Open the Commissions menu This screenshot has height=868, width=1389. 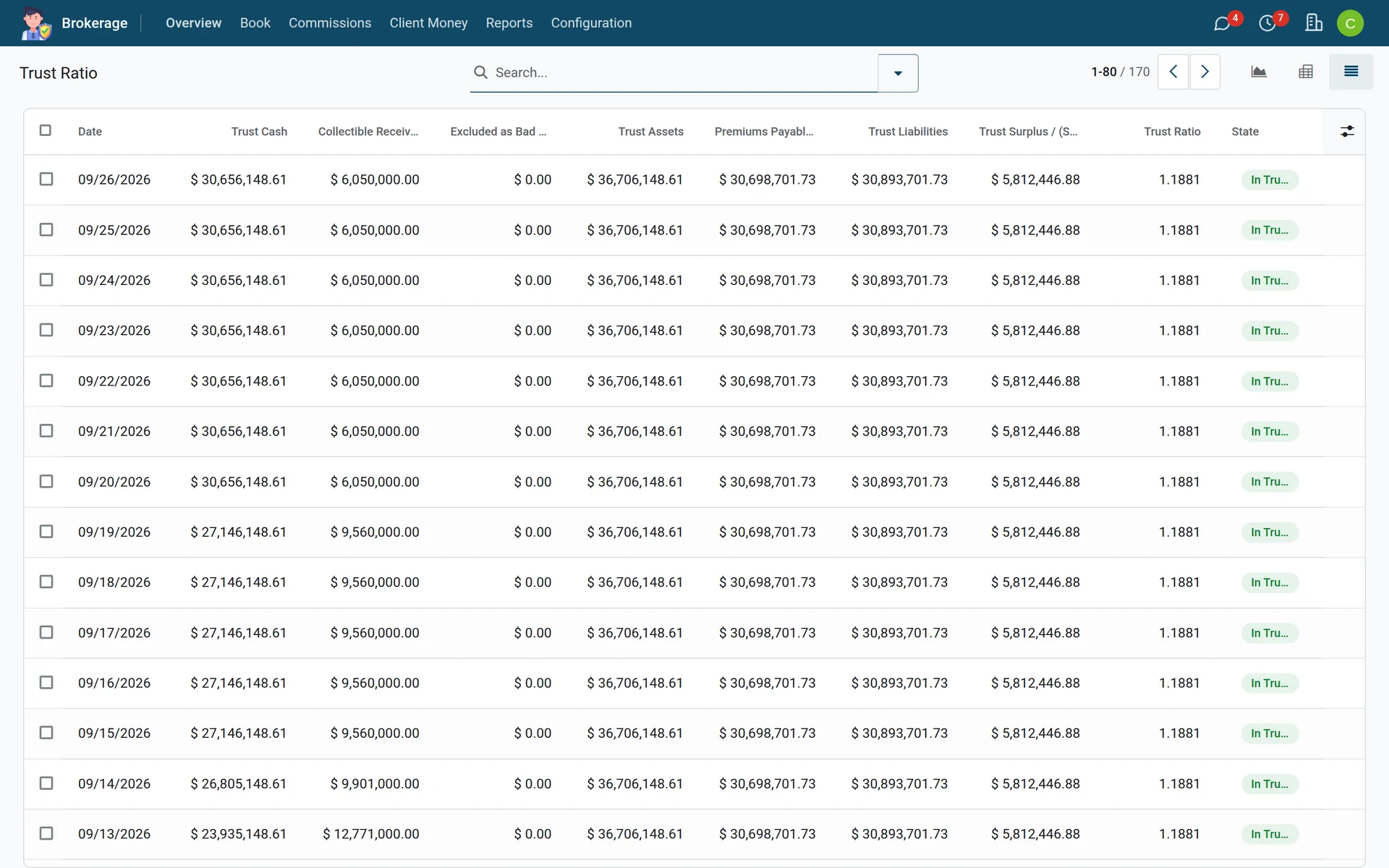click(330, 23)
